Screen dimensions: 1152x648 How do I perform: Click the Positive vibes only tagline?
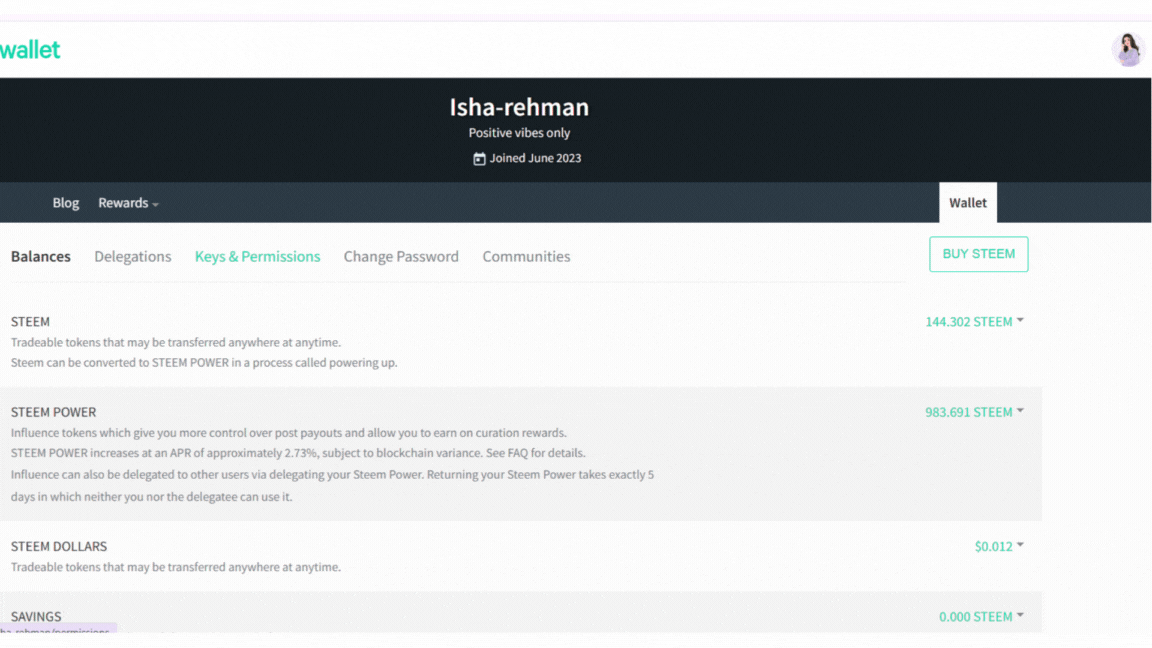[519, 133]
